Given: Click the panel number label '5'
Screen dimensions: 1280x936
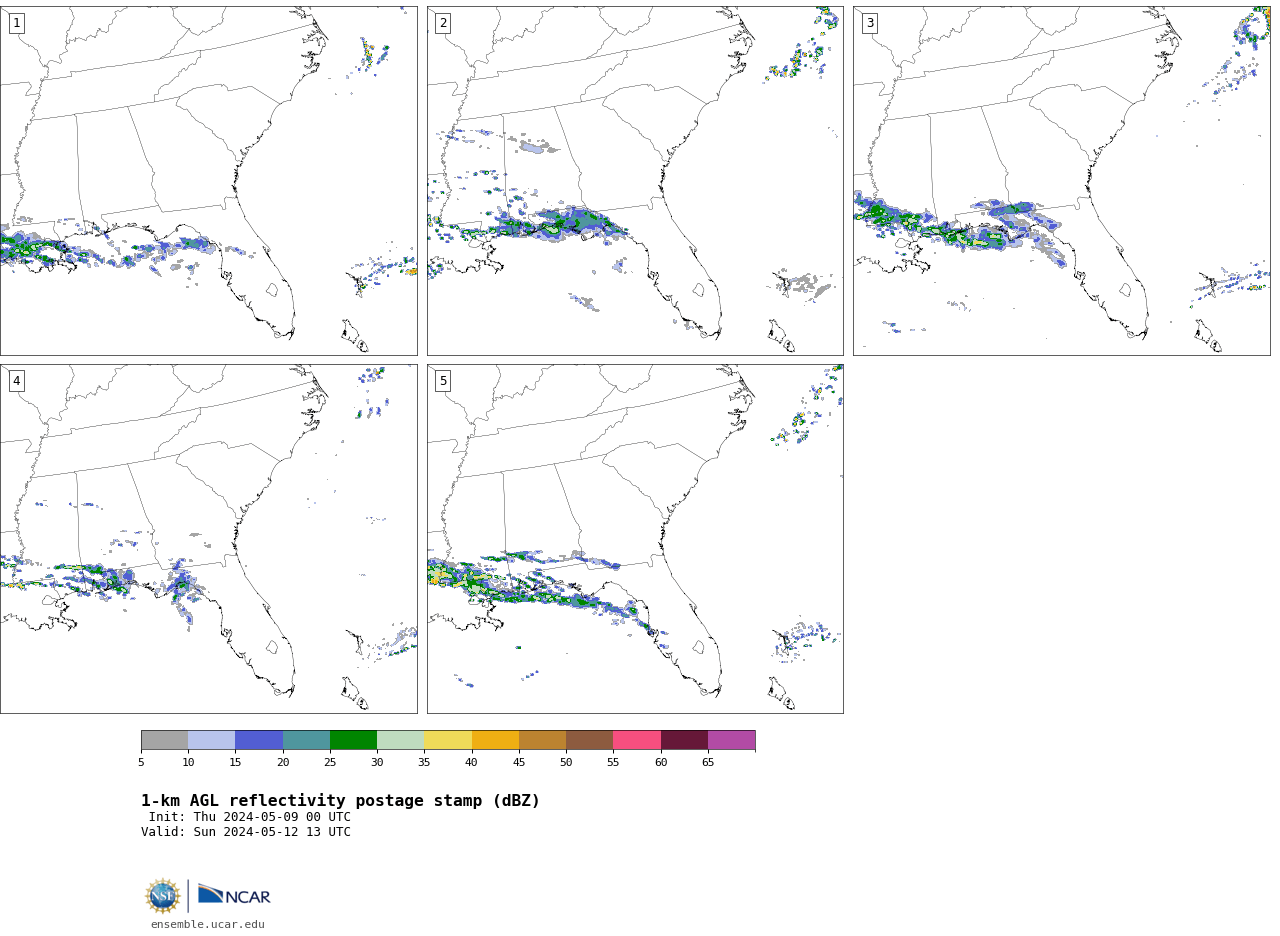Looking at the screenshot, I should pyautogui.click(x=443, y=381).
